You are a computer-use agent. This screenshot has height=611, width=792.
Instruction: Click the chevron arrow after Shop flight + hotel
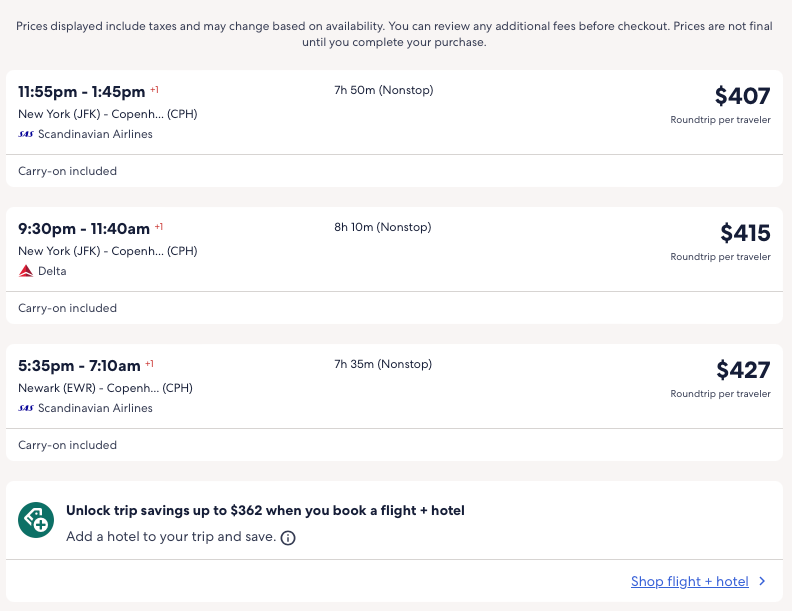tap(762, 581)
